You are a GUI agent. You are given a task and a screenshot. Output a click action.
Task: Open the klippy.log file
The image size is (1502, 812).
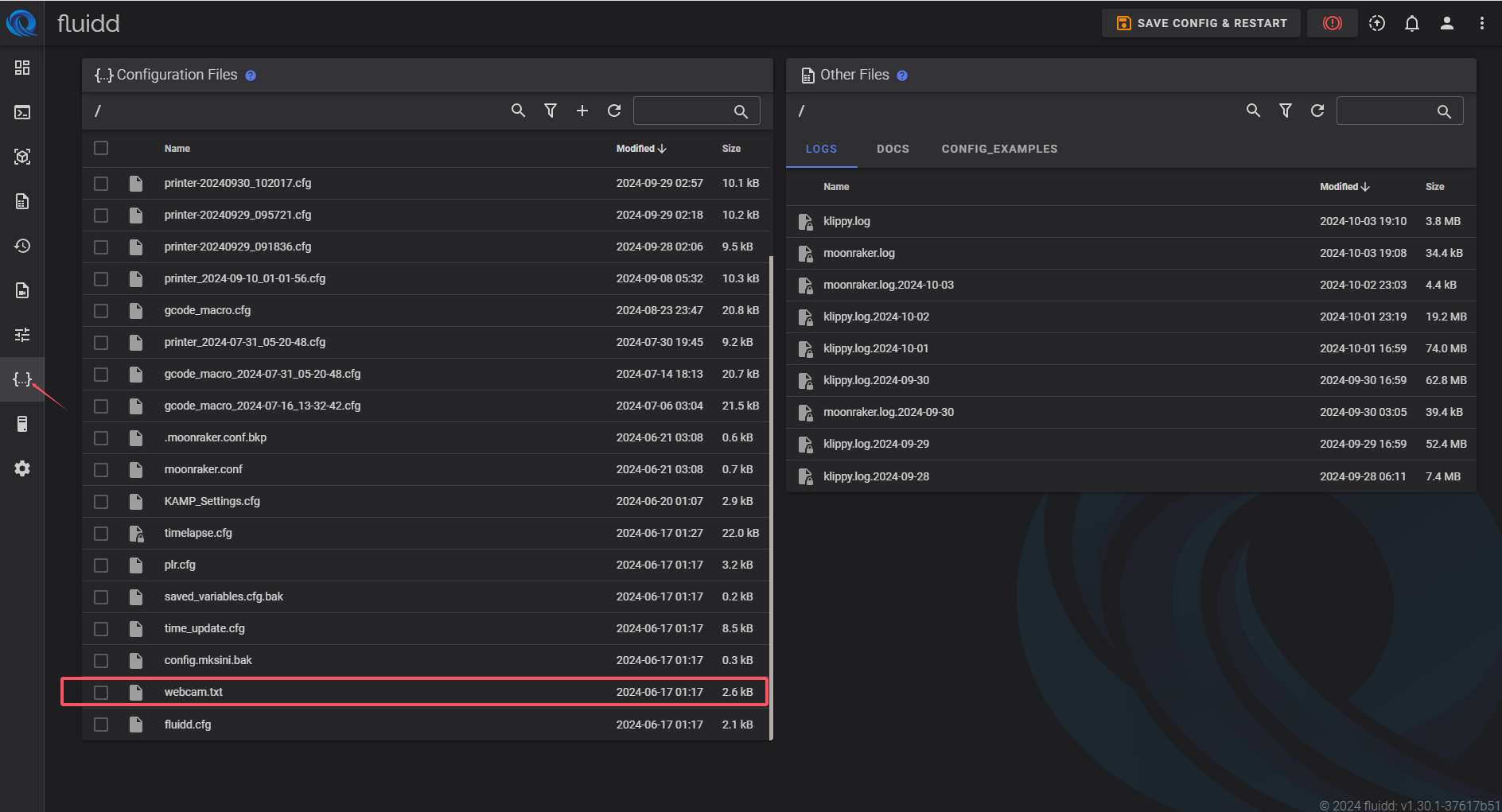pos(846,221)
